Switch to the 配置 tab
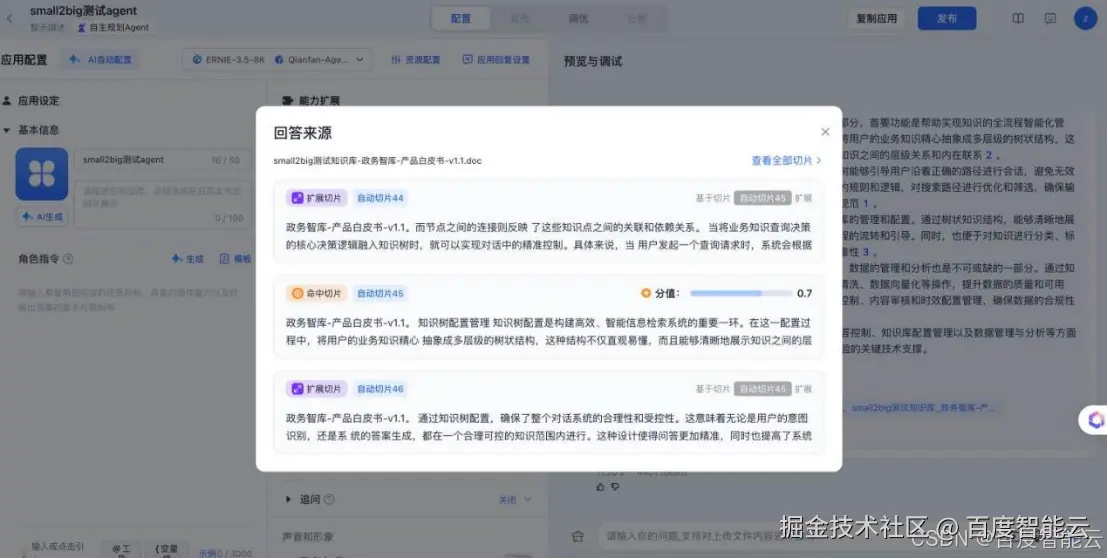The width and height of the screenshot is (1108, 559). pos(461,19)
